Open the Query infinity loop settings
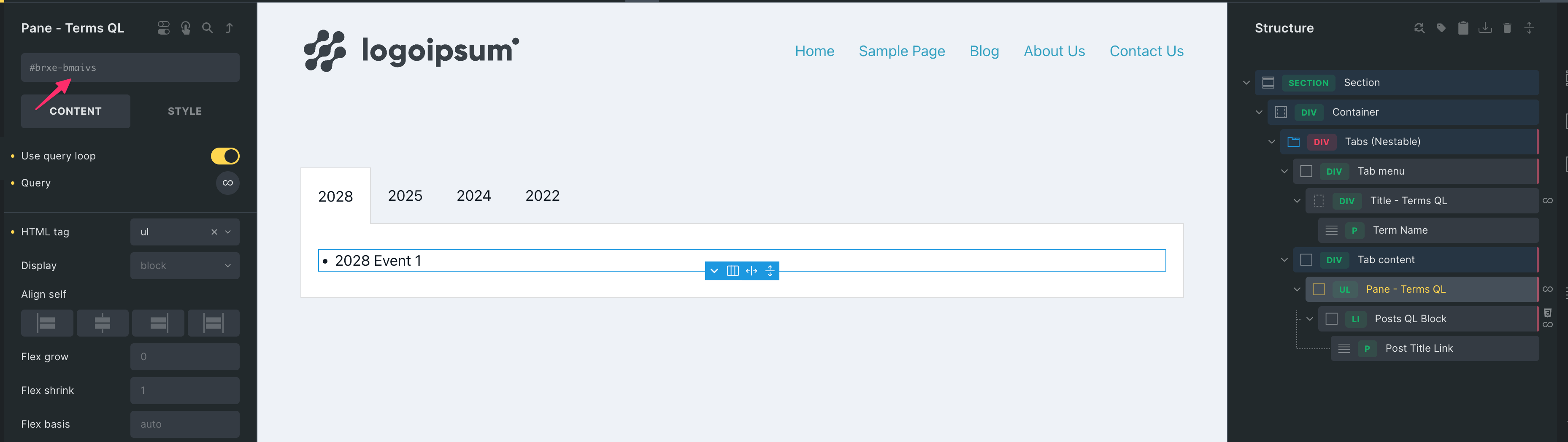This screenshot has width=1568, height=442. (x=227, y=183)
